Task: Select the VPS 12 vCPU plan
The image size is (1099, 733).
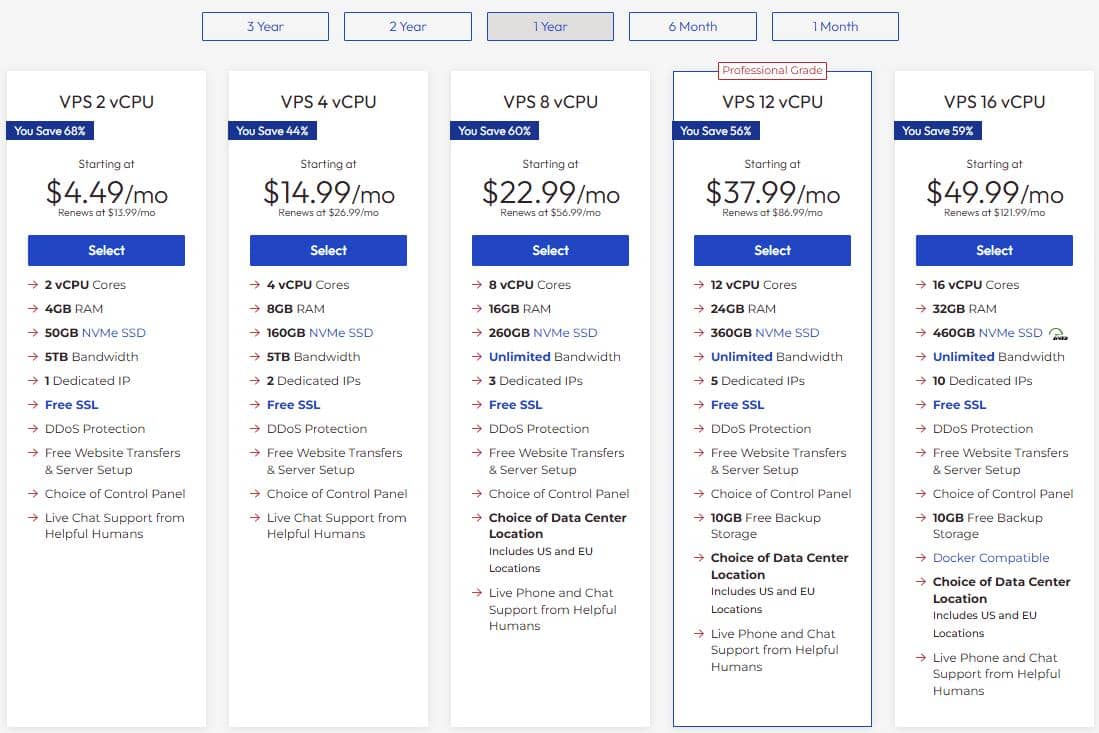Action: [772, 251]
